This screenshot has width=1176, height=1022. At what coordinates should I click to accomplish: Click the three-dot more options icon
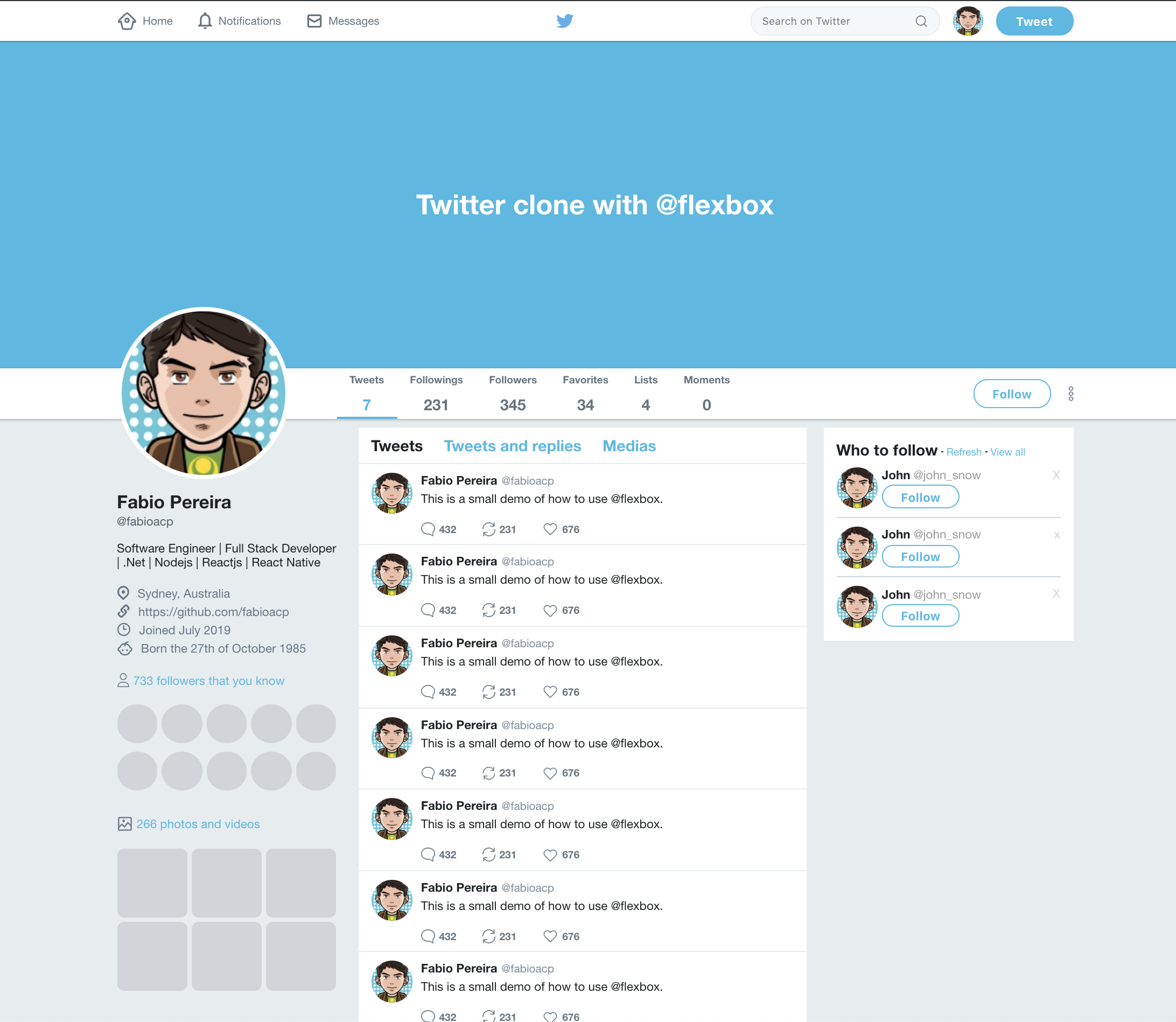point(1071,394)
